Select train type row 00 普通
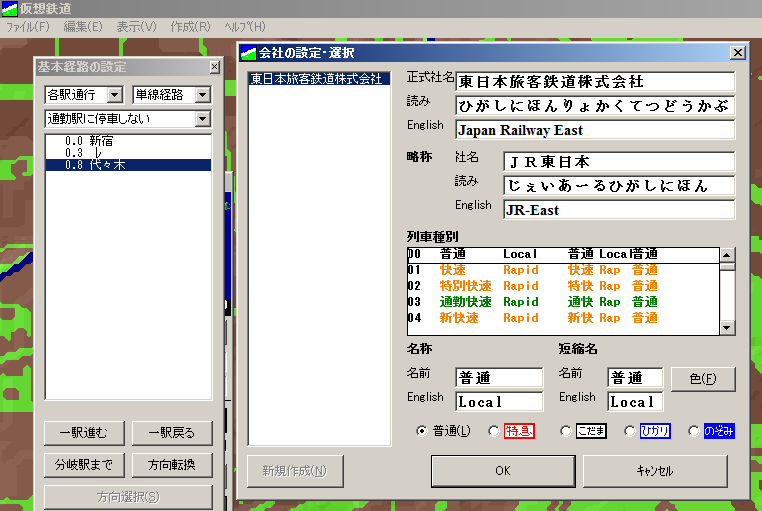This screenshot has width=762, height=511. (x=563, y=255)
